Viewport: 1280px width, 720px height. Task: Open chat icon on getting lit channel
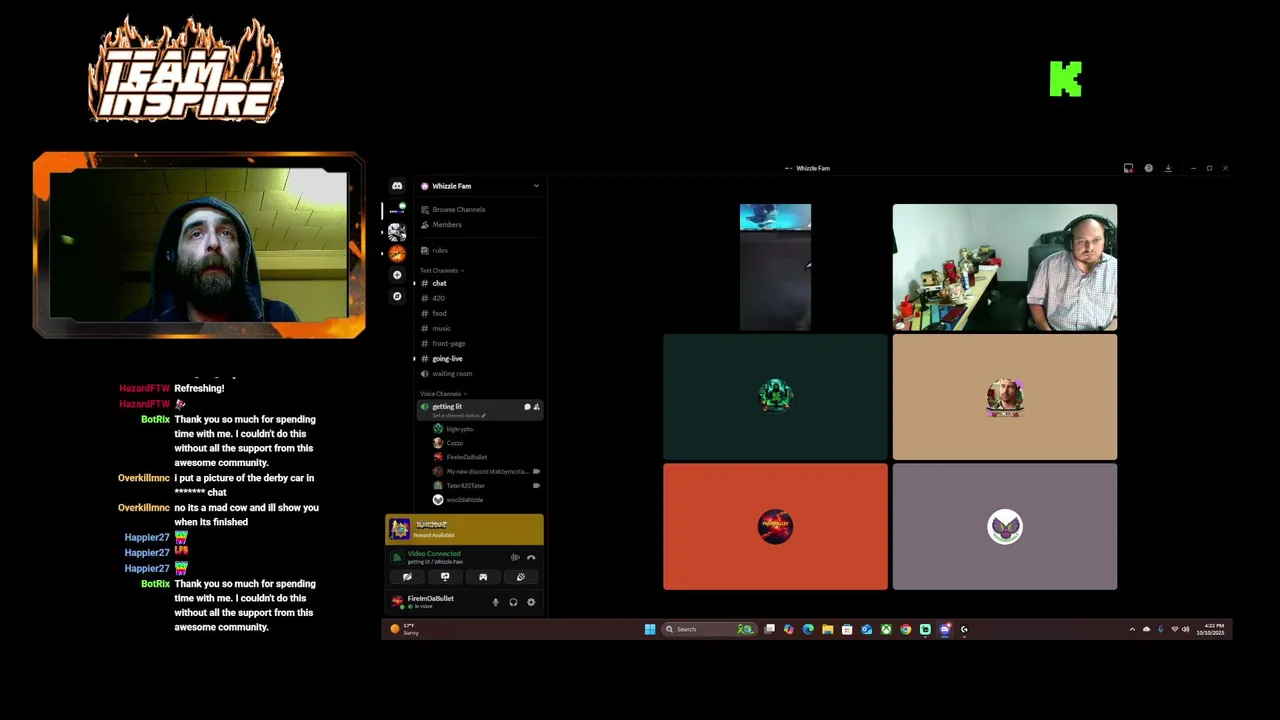coord(527,407)
